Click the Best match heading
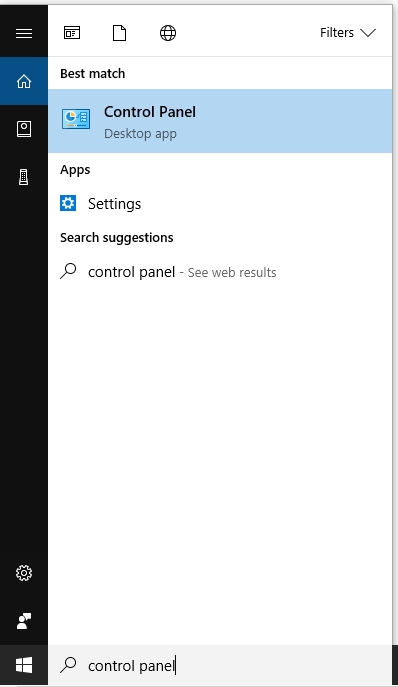398x687 pixels. (92, 74)
